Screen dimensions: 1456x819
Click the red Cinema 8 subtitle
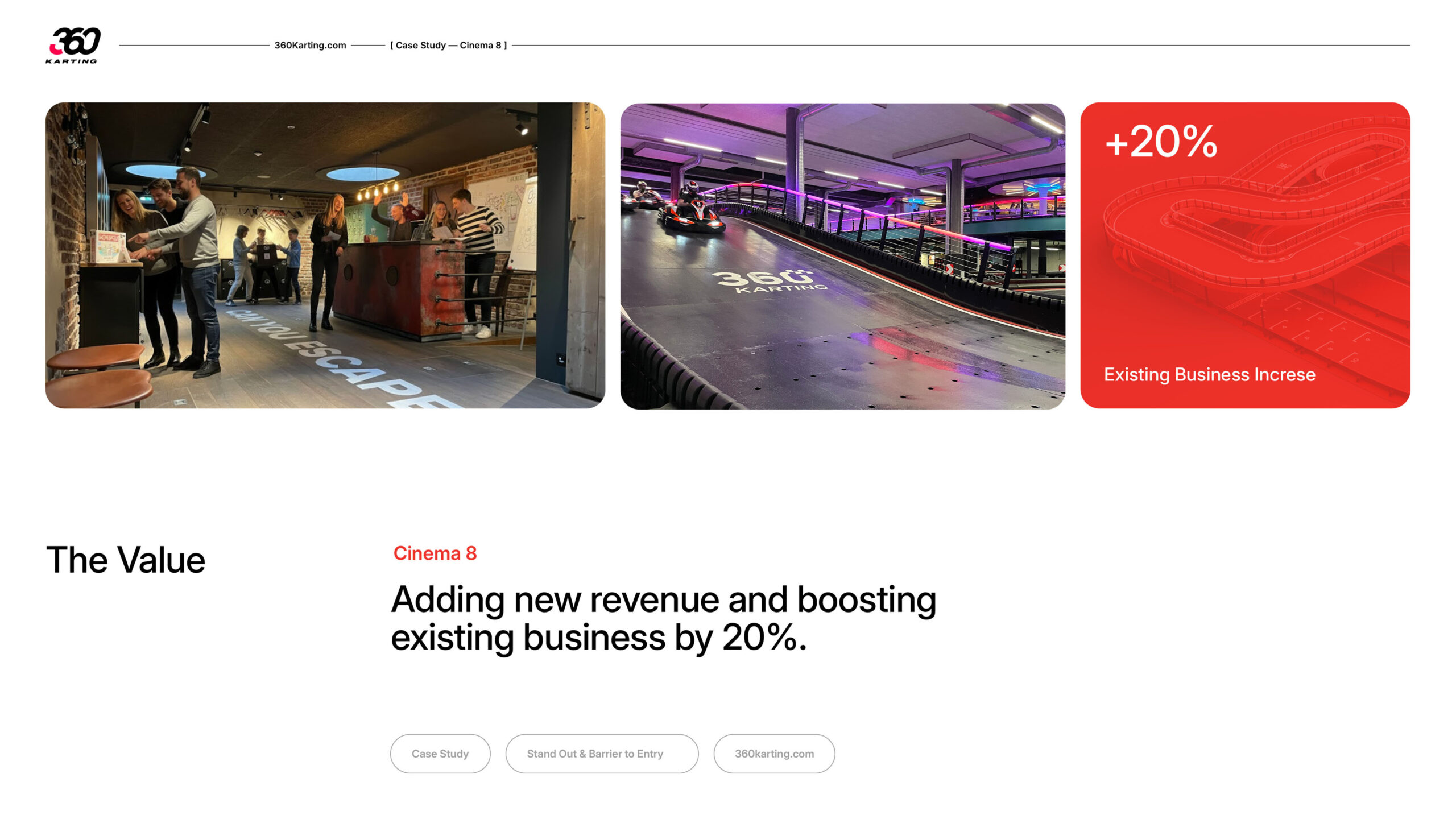click(435, 553)
